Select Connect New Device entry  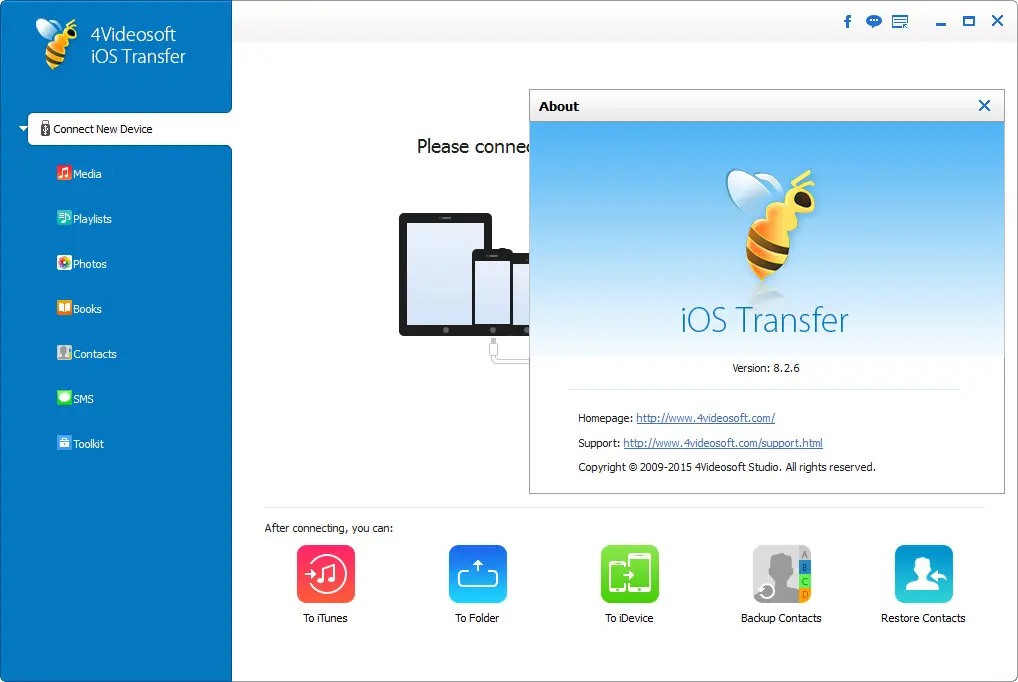[130, 129]
